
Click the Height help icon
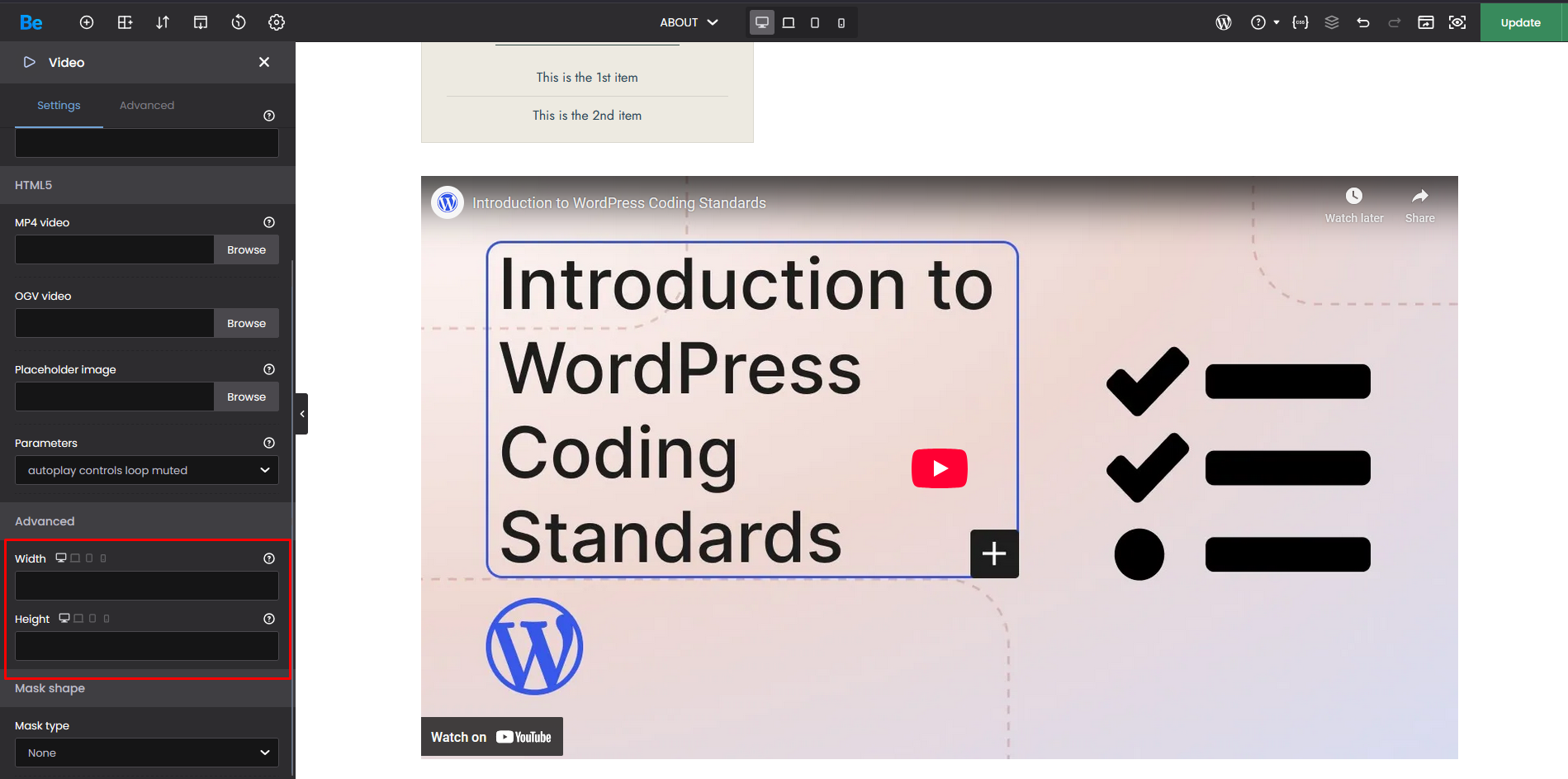point(269,619)
